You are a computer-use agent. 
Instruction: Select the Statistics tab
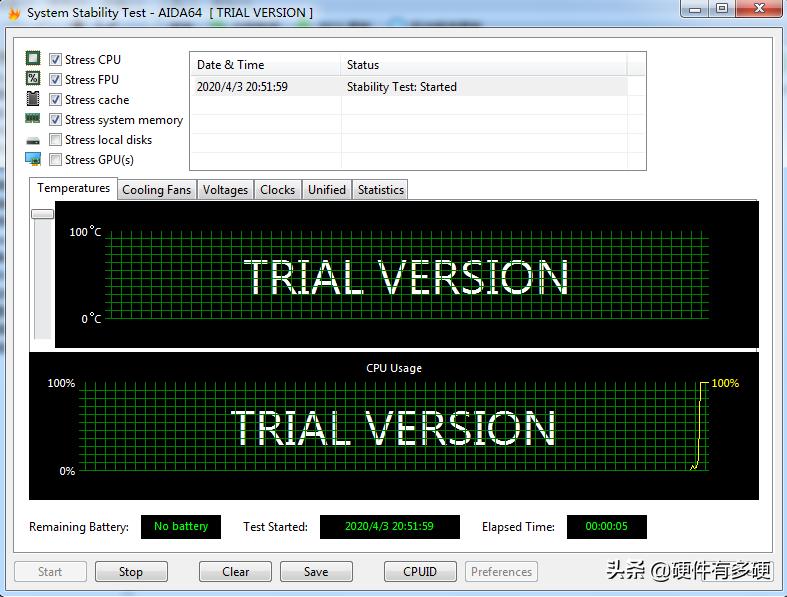tap(380, 190)
